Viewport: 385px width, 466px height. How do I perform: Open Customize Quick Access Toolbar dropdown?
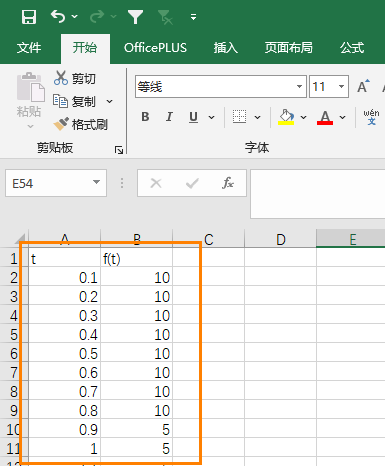(x=193, y=17)
